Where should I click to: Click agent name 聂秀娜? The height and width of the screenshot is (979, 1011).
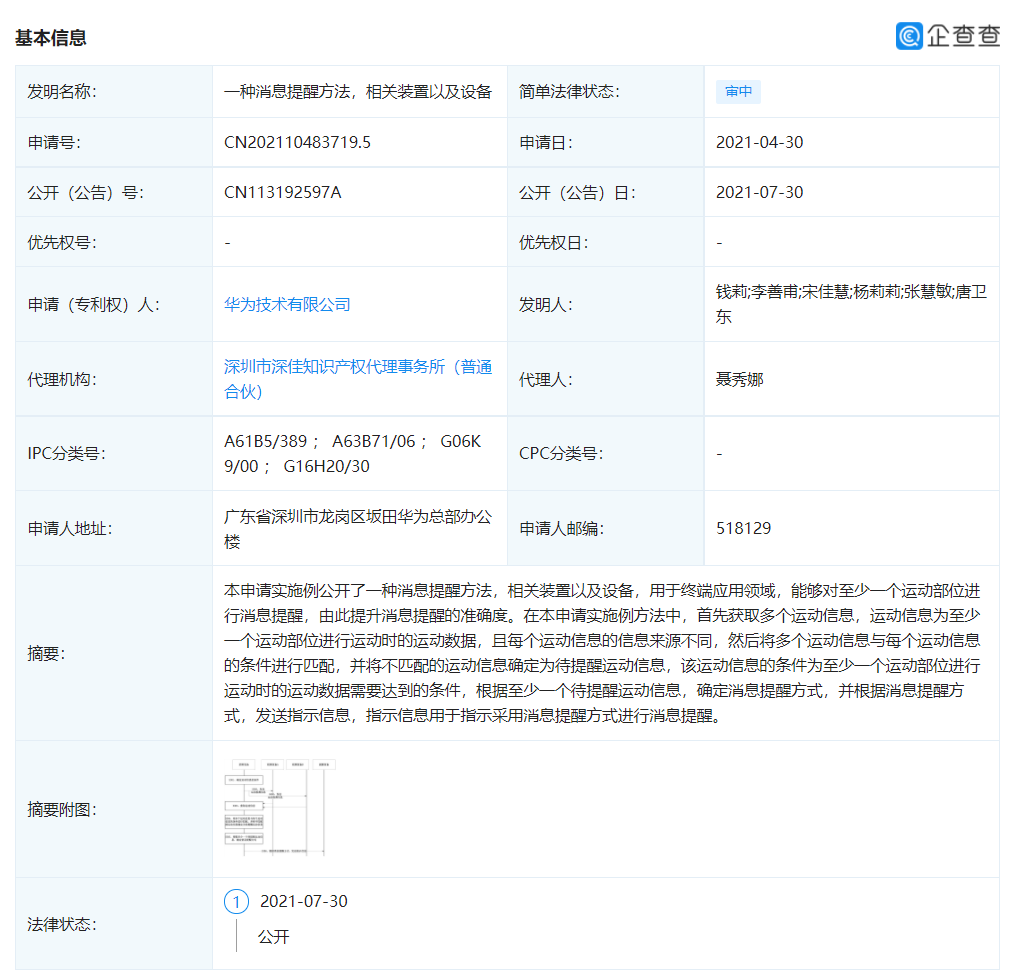tap(740, 379)
